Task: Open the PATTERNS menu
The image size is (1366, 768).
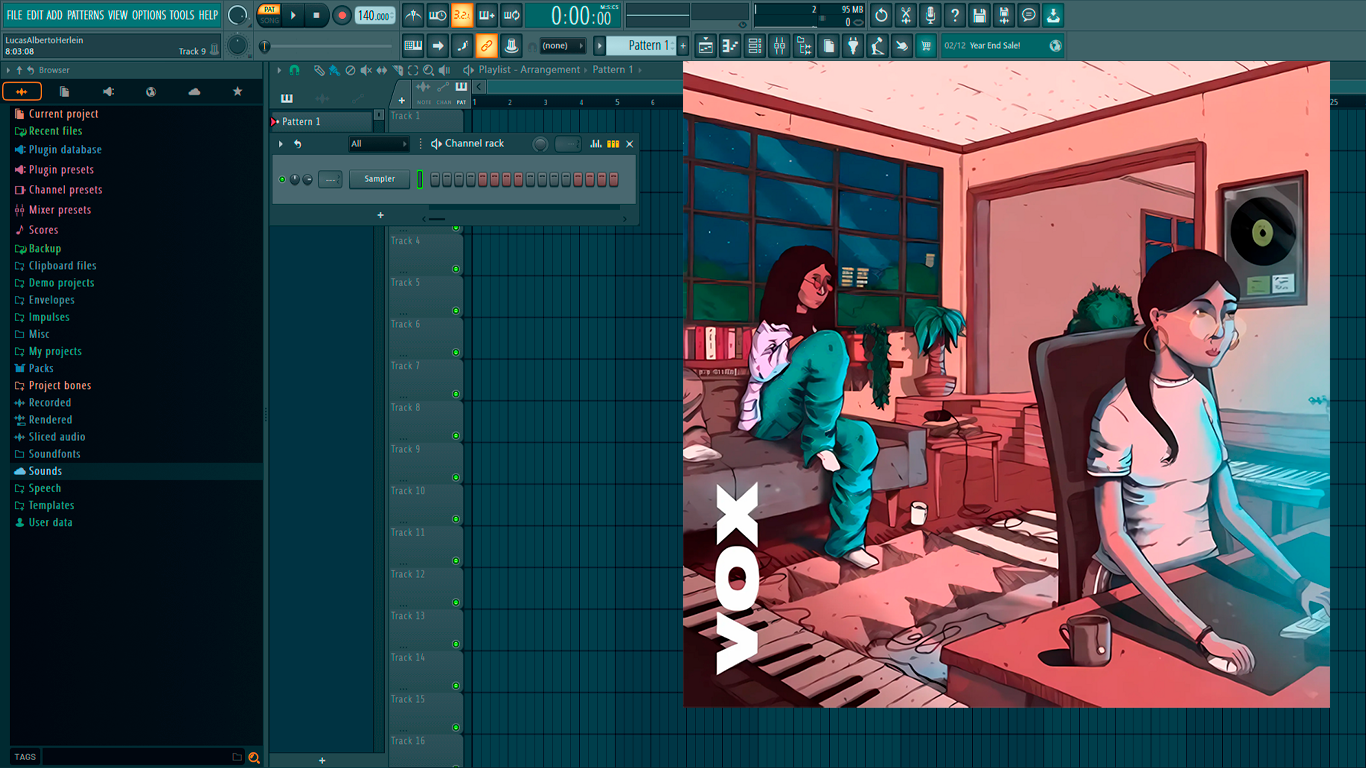Action: pos(85,15)
